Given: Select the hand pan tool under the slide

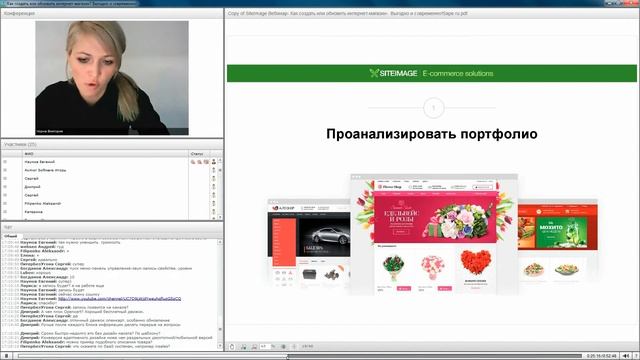Looking at the screenshot, I should (x=232, y=347).
